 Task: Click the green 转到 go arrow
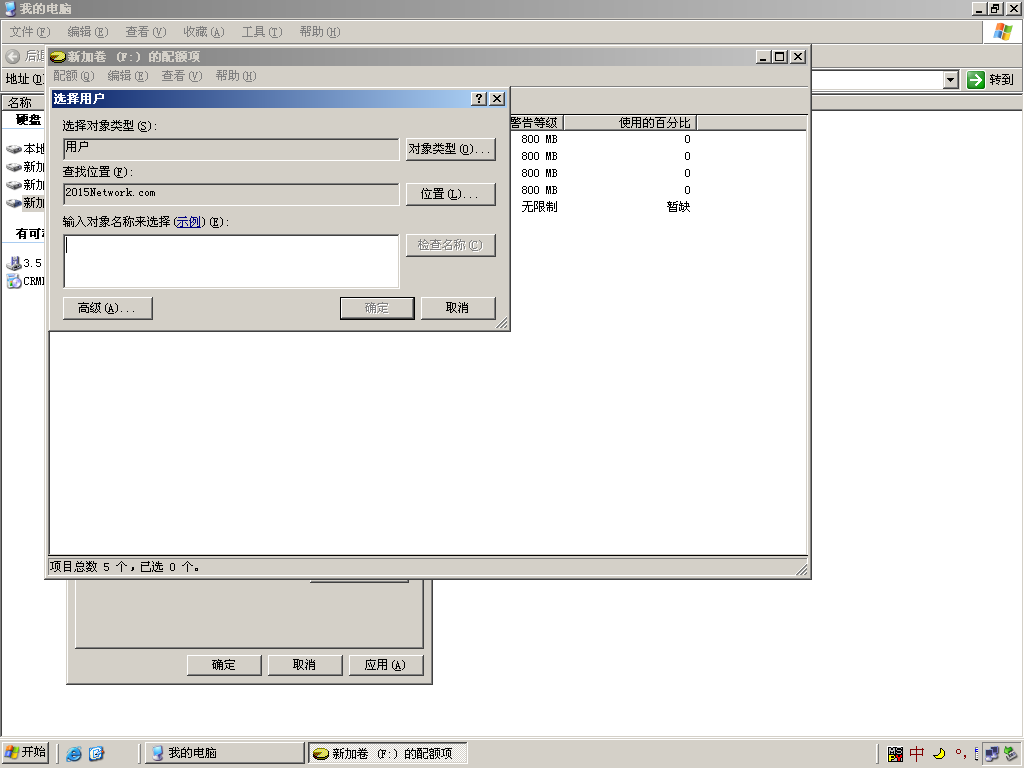pos(976,80)
